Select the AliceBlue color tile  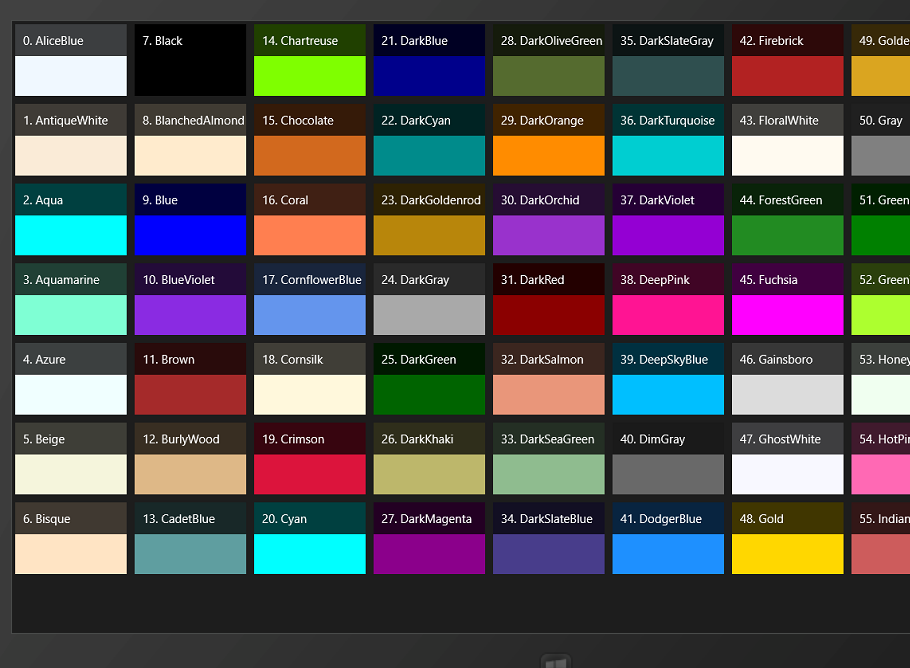tap(71, 60)
